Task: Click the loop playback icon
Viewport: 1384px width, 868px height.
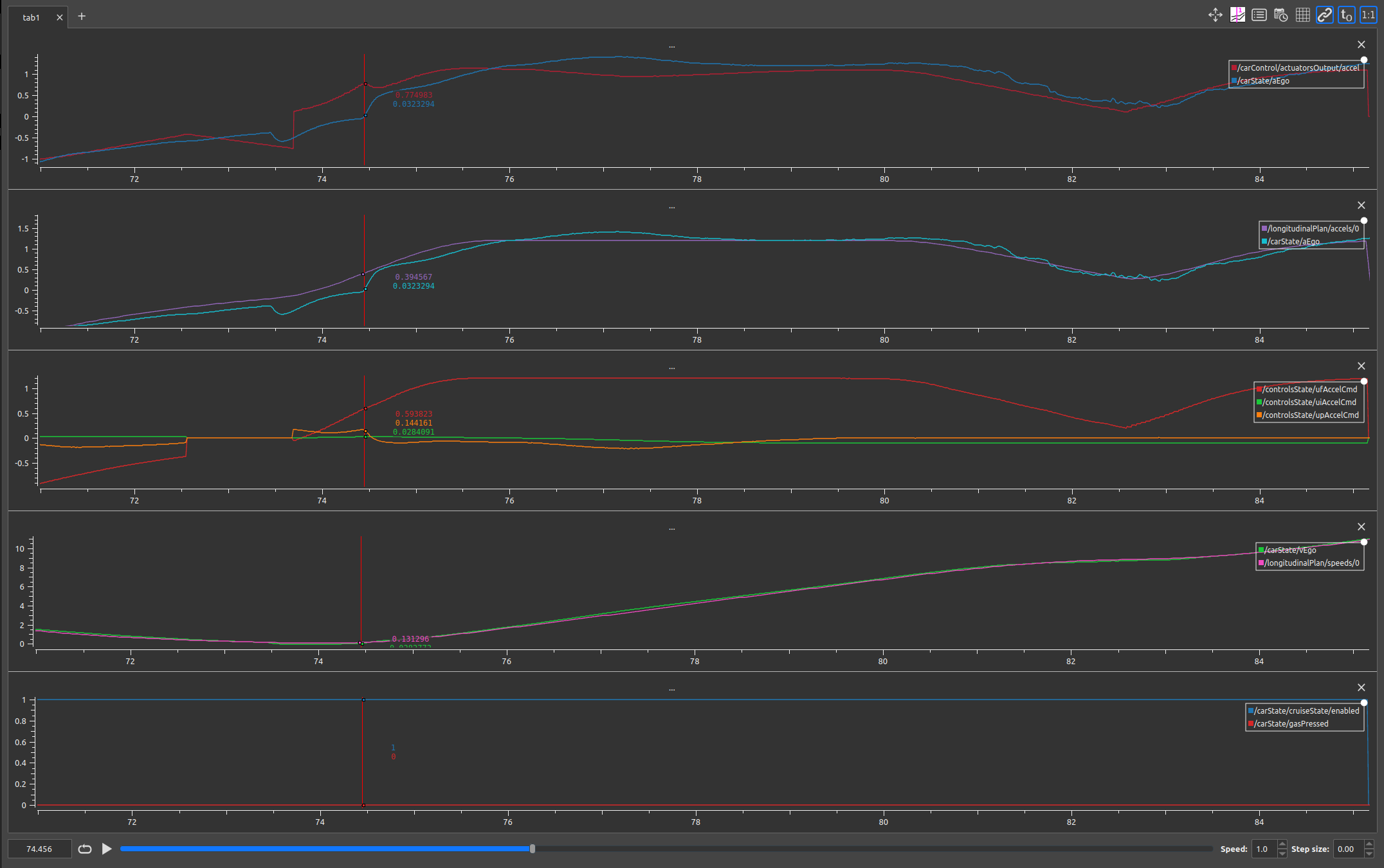Action: tap(85, 849)
